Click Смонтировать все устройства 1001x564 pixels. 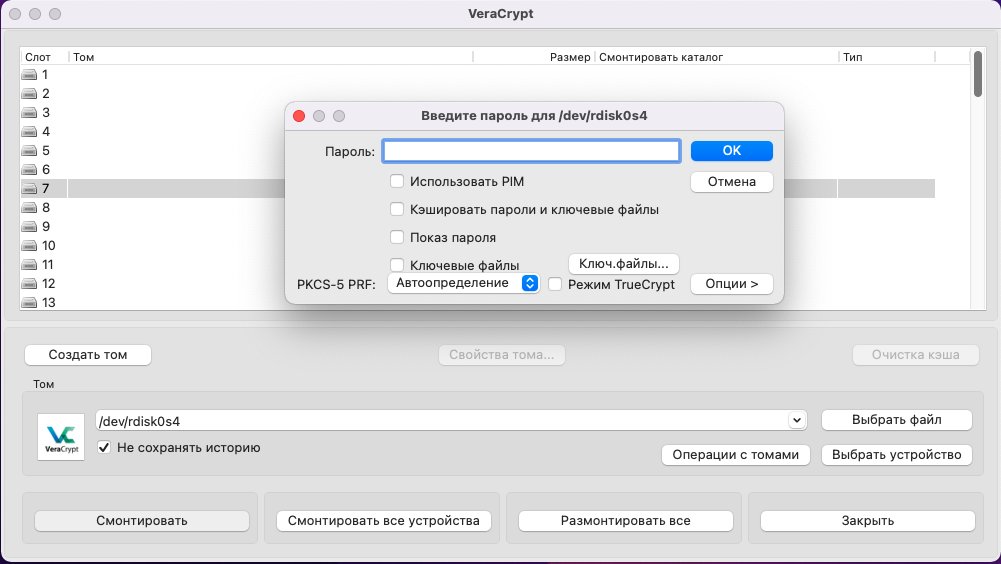click(384, 521)
